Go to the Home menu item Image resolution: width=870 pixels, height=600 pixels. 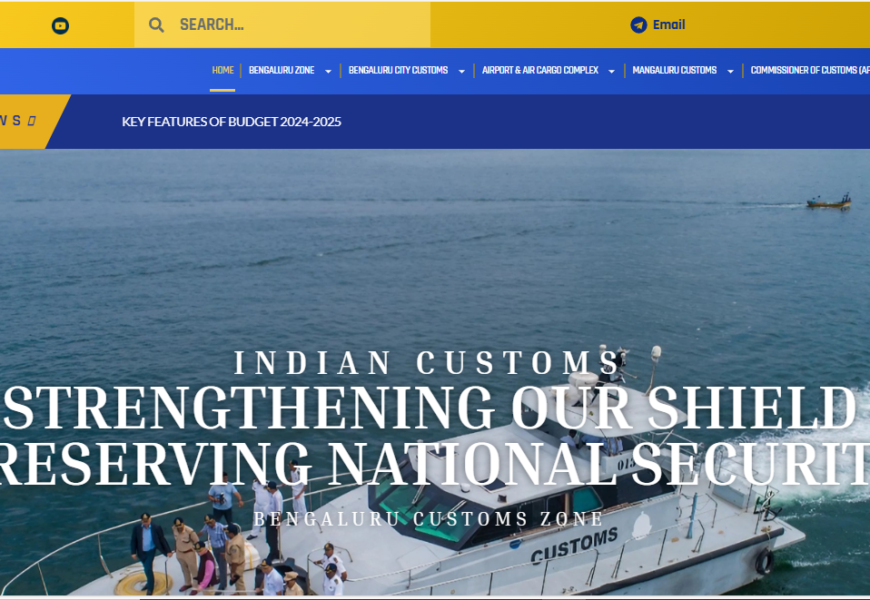click(222, 70)
